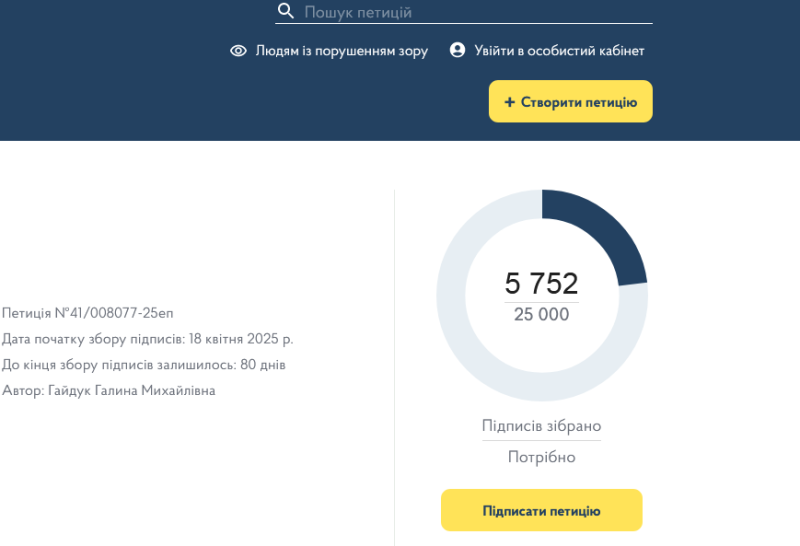Click the magnifier search icon
This screenshot has width=800, height=546.
point(286,11)
